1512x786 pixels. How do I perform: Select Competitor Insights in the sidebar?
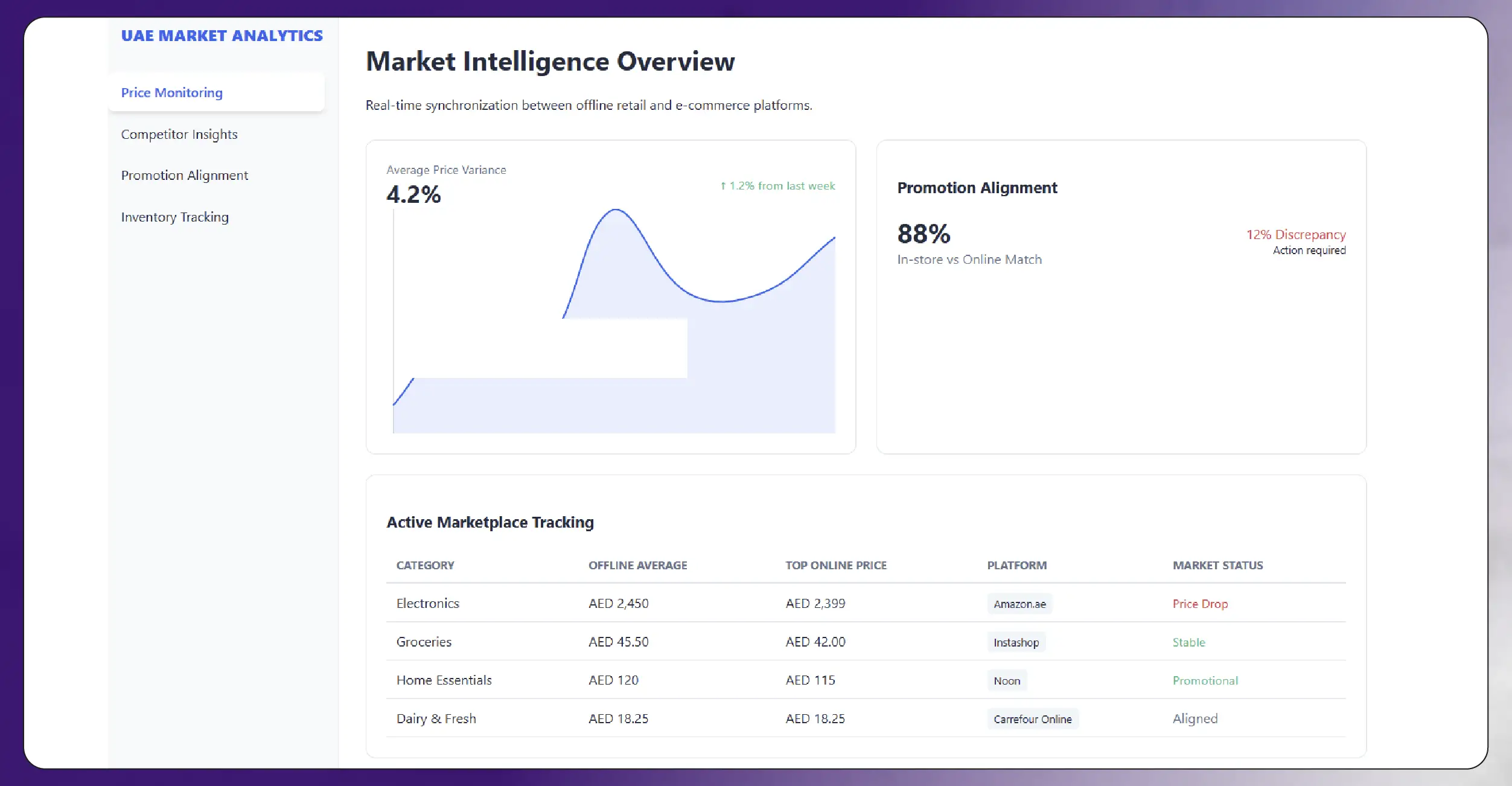[179, 135]
